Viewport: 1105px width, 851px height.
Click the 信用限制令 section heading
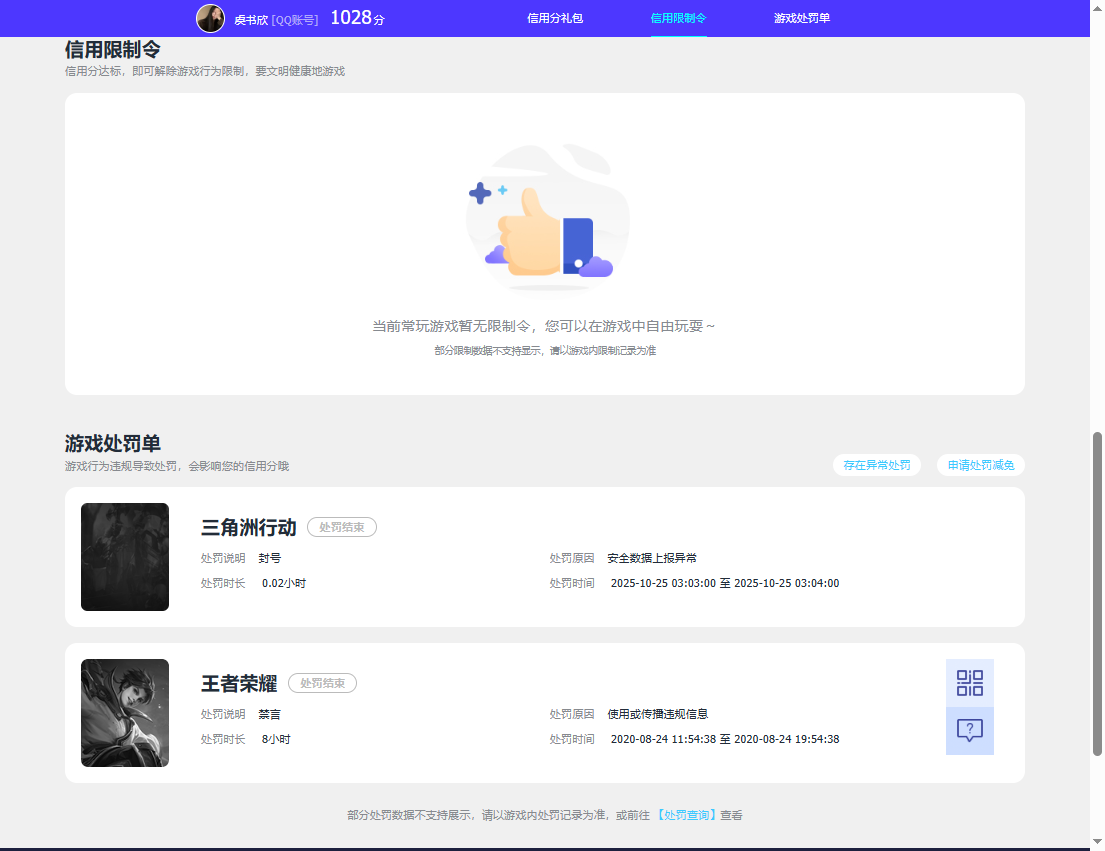coord(113,50)
